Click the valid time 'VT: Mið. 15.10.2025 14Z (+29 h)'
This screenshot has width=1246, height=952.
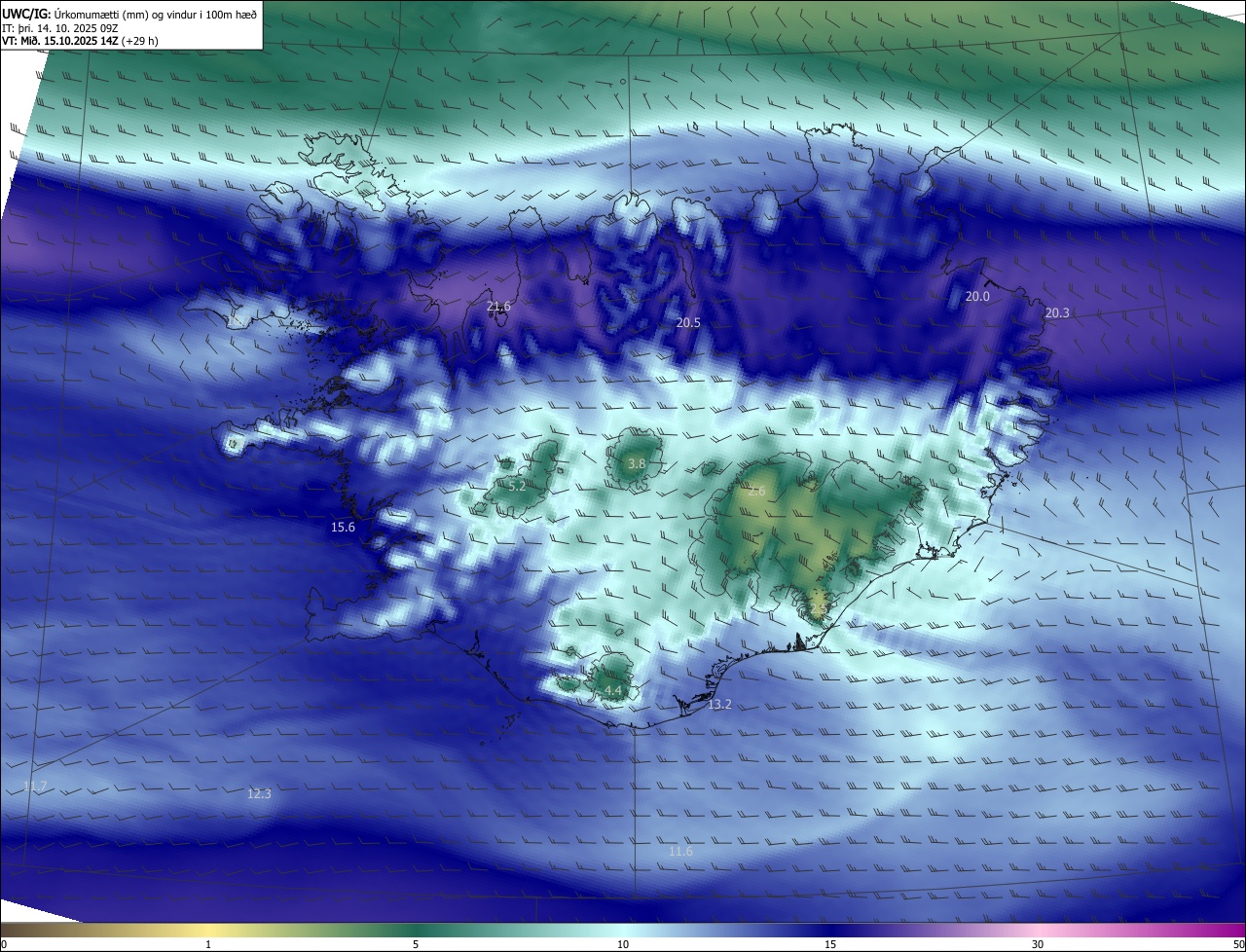[x=80, y=41]
